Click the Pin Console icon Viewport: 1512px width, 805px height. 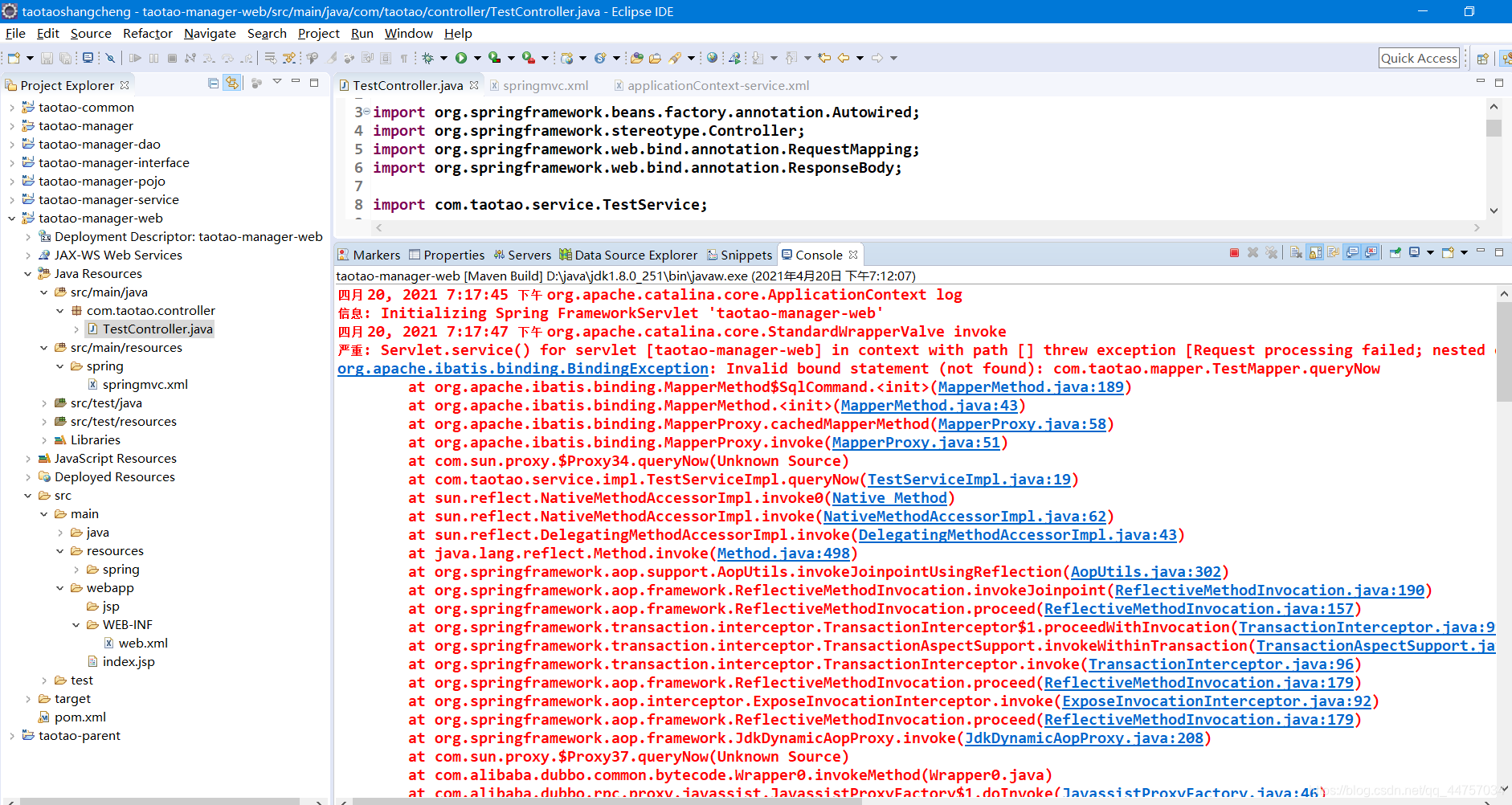click(1395, 252)
